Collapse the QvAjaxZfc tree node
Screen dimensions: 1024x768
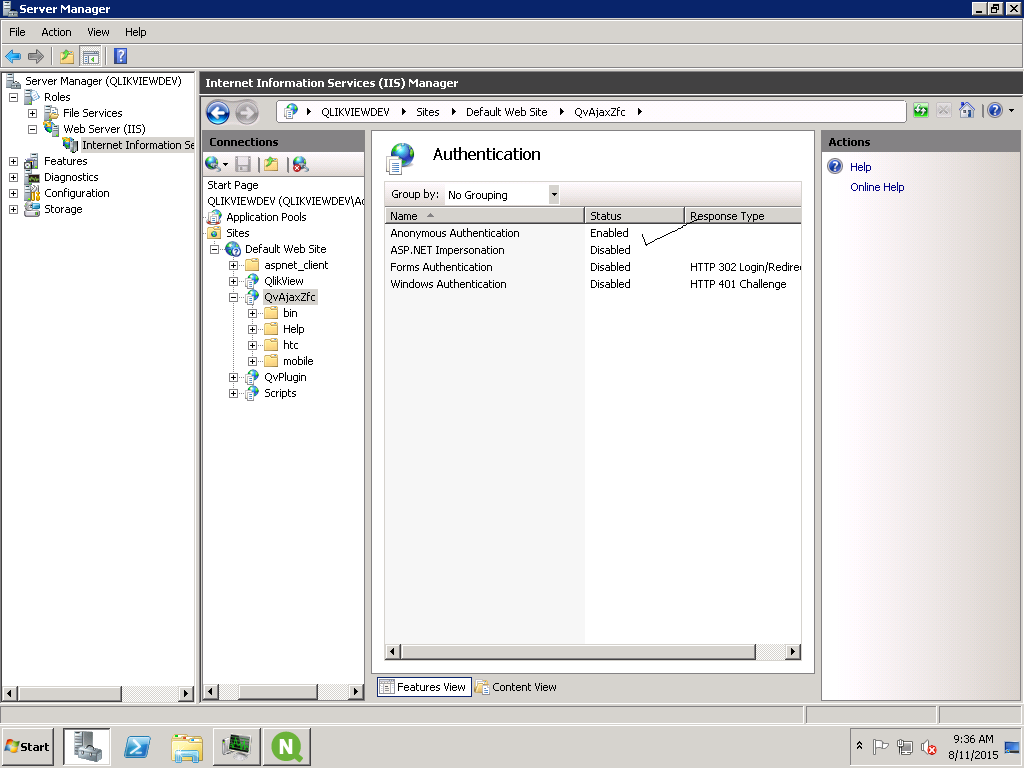[x=234, y=297]
